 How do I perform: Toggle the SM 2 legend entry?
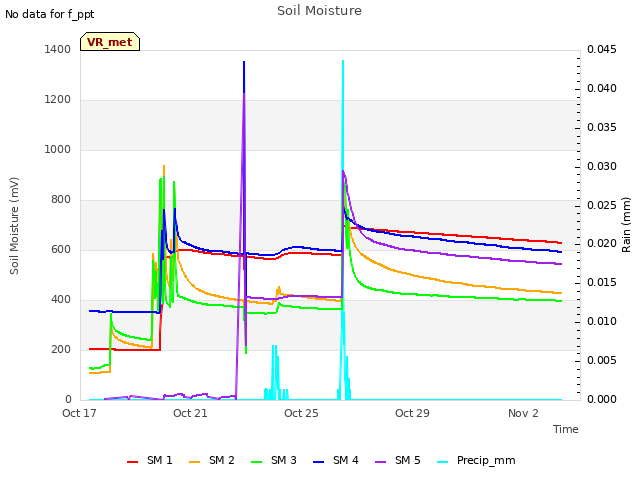point(212,460)
